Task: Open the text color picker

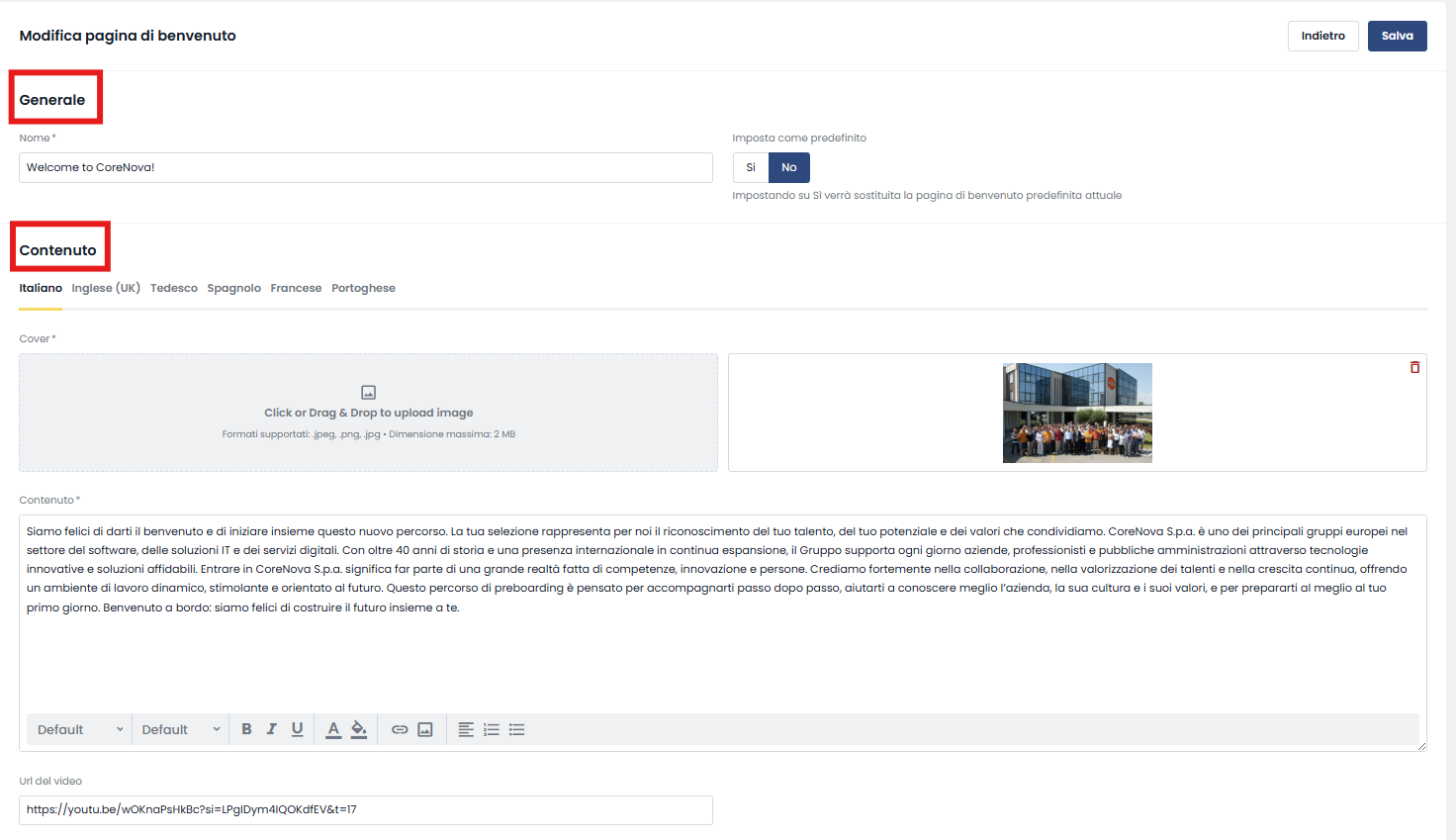Action: (x=333, y=729)
